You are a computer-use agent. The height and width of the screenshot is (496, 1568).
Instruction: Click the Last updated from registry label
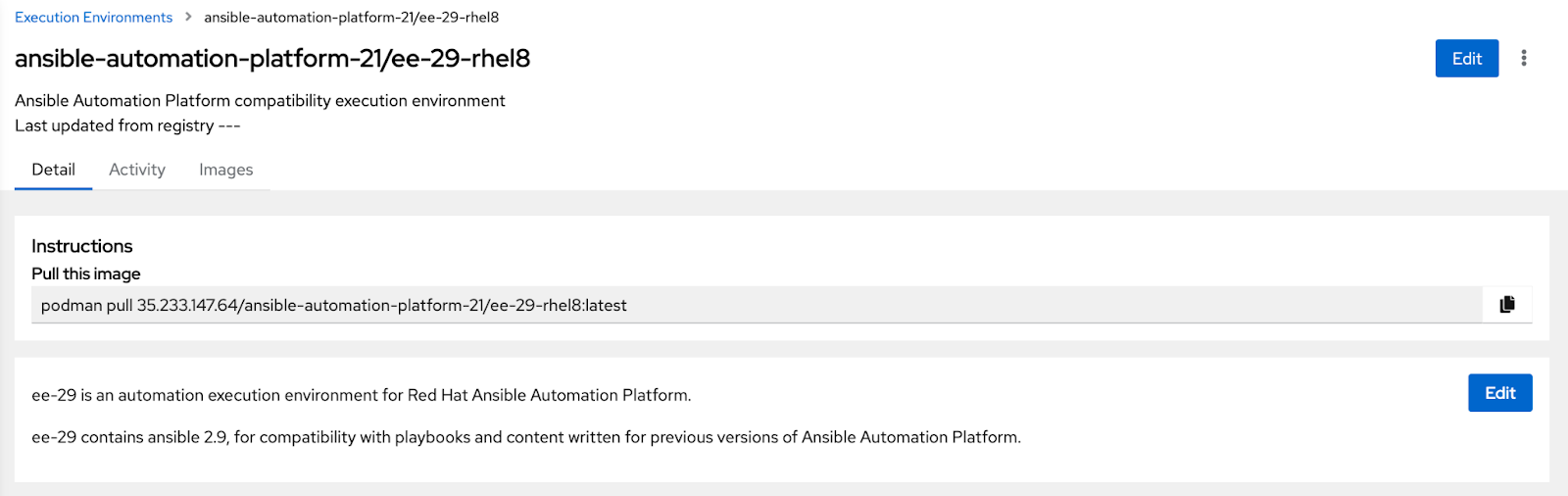click(x=114, y=125)
